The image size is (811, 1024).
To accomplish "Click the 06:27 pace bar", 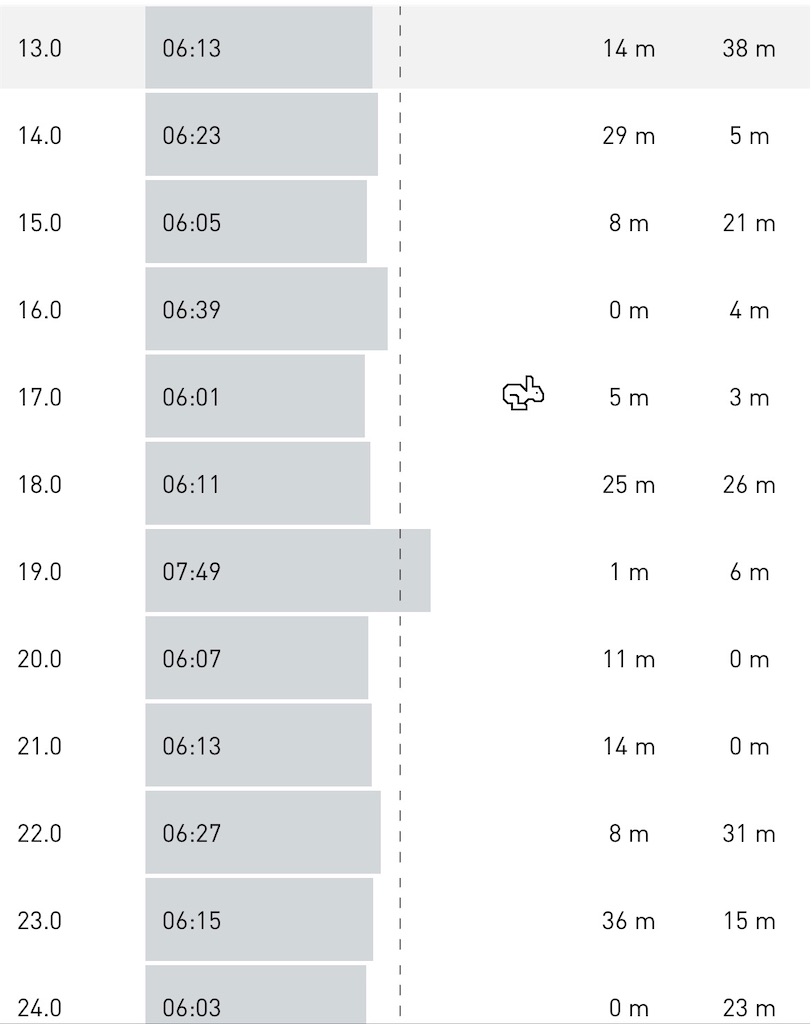I will pos(262,832).
